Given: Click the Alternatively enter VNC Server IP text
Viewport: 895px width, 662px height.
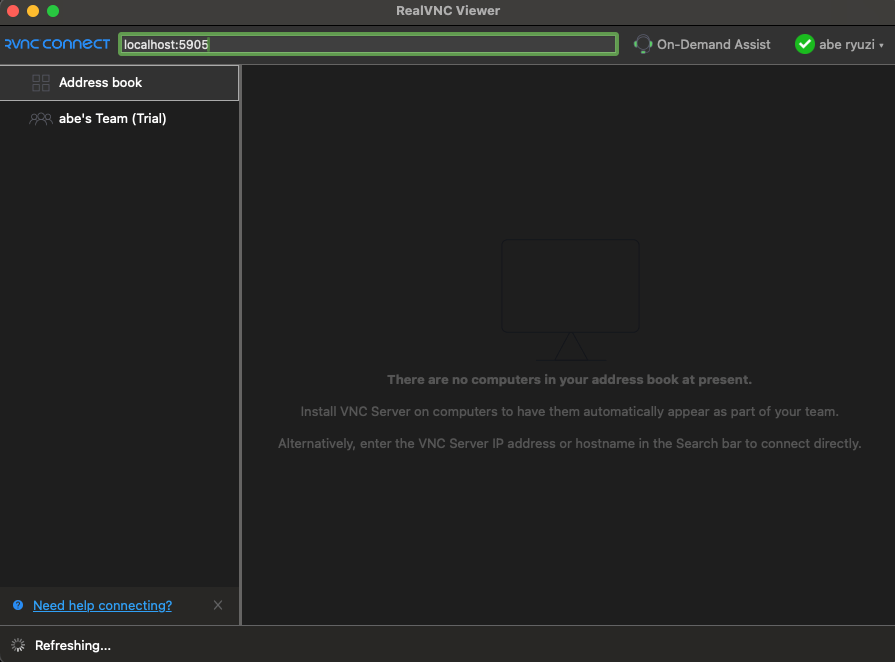Looking at the screenshot, I should pos(569,443).
